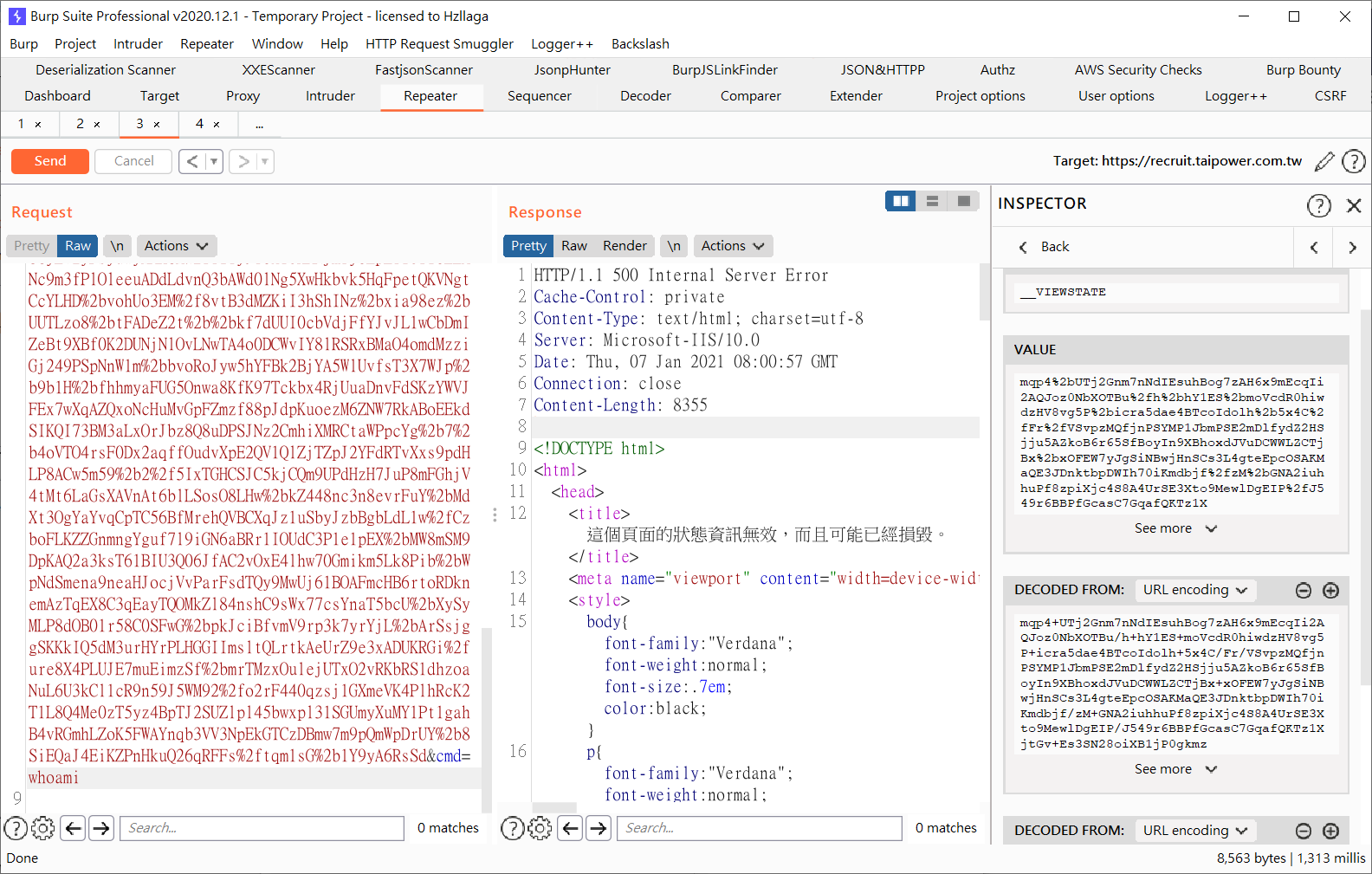Go to previous response search match
This screenshot has width=1372, height=874.
571,829
